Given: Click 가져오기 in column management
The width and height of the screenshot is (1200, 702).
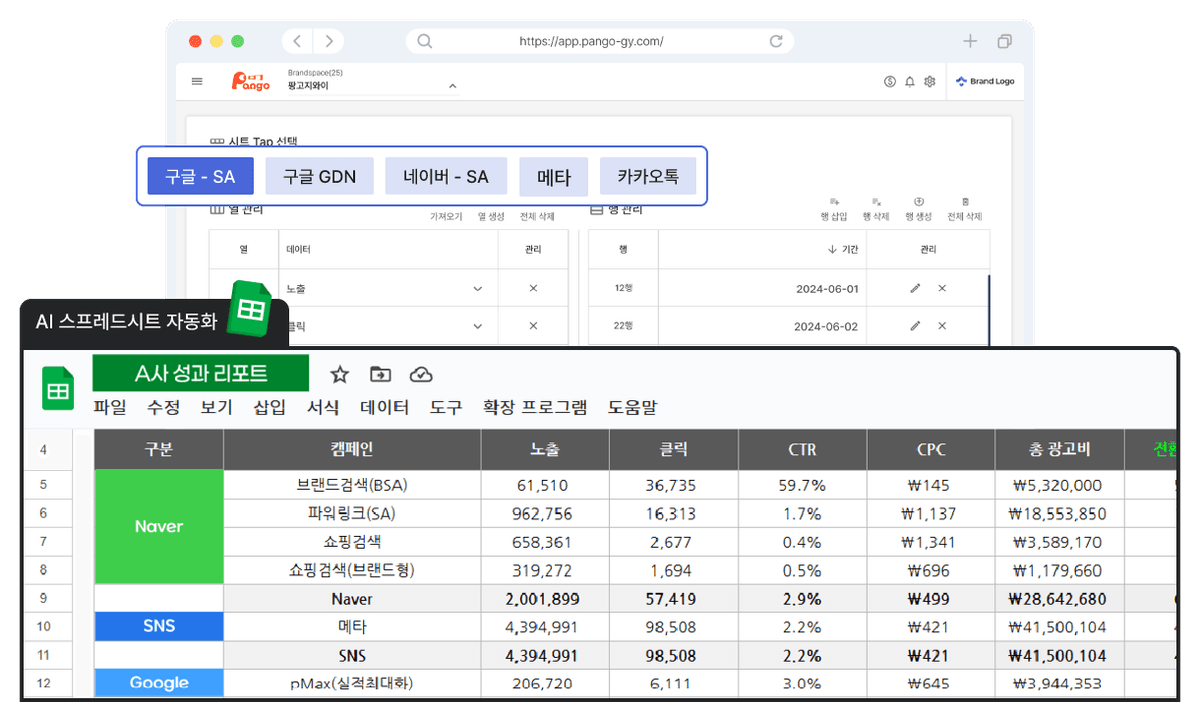Looking at the screenshot, I should pyautogui.click(x=446, y=216).
